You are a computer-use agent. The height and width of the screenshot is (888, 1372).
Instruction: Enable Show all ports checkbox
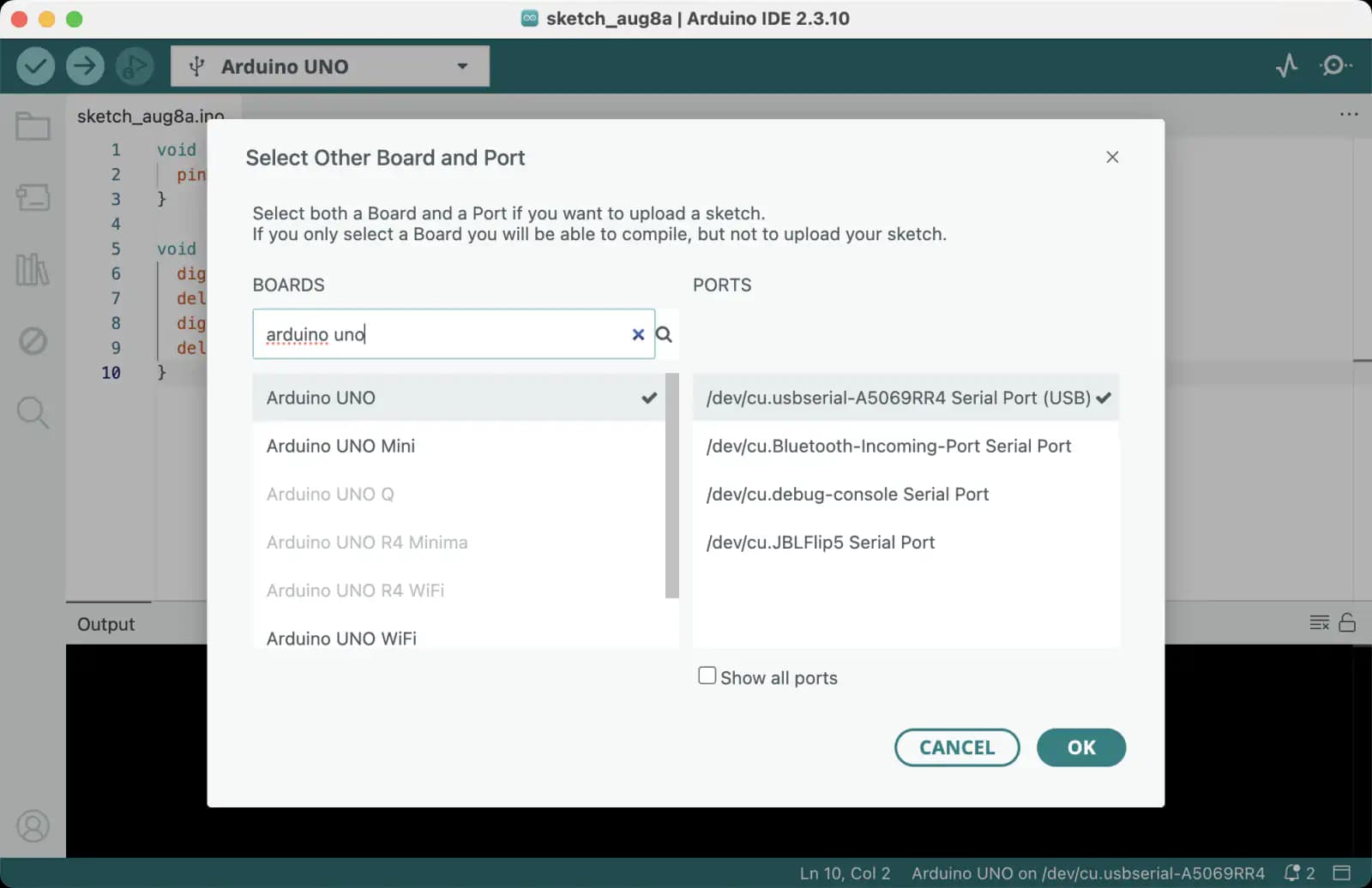click(707, 675)
